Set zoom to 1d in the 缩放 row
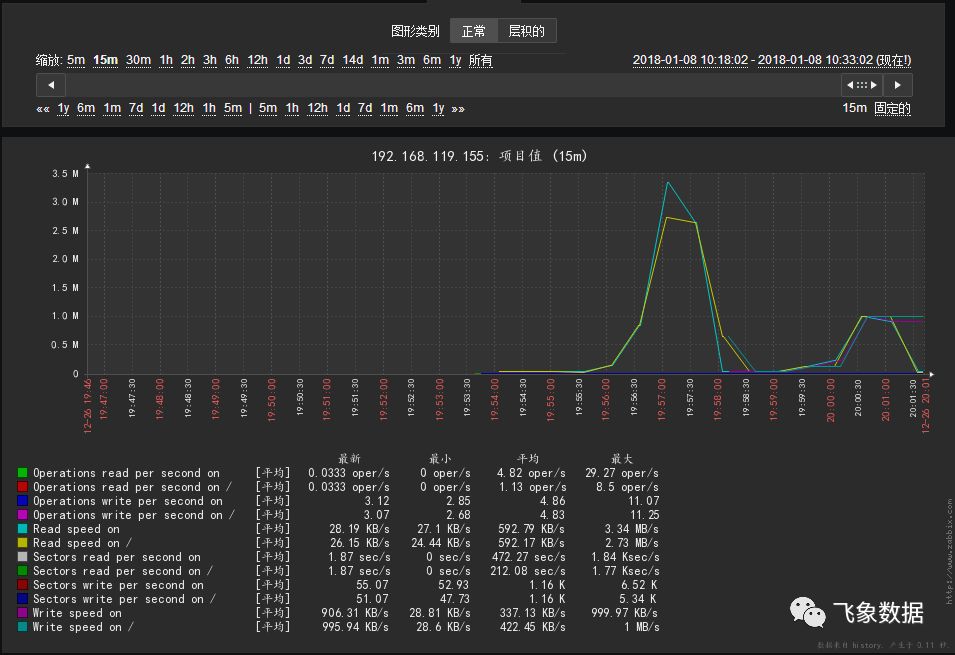The height and width of the screenshot is (655, 955). point(283,60)
